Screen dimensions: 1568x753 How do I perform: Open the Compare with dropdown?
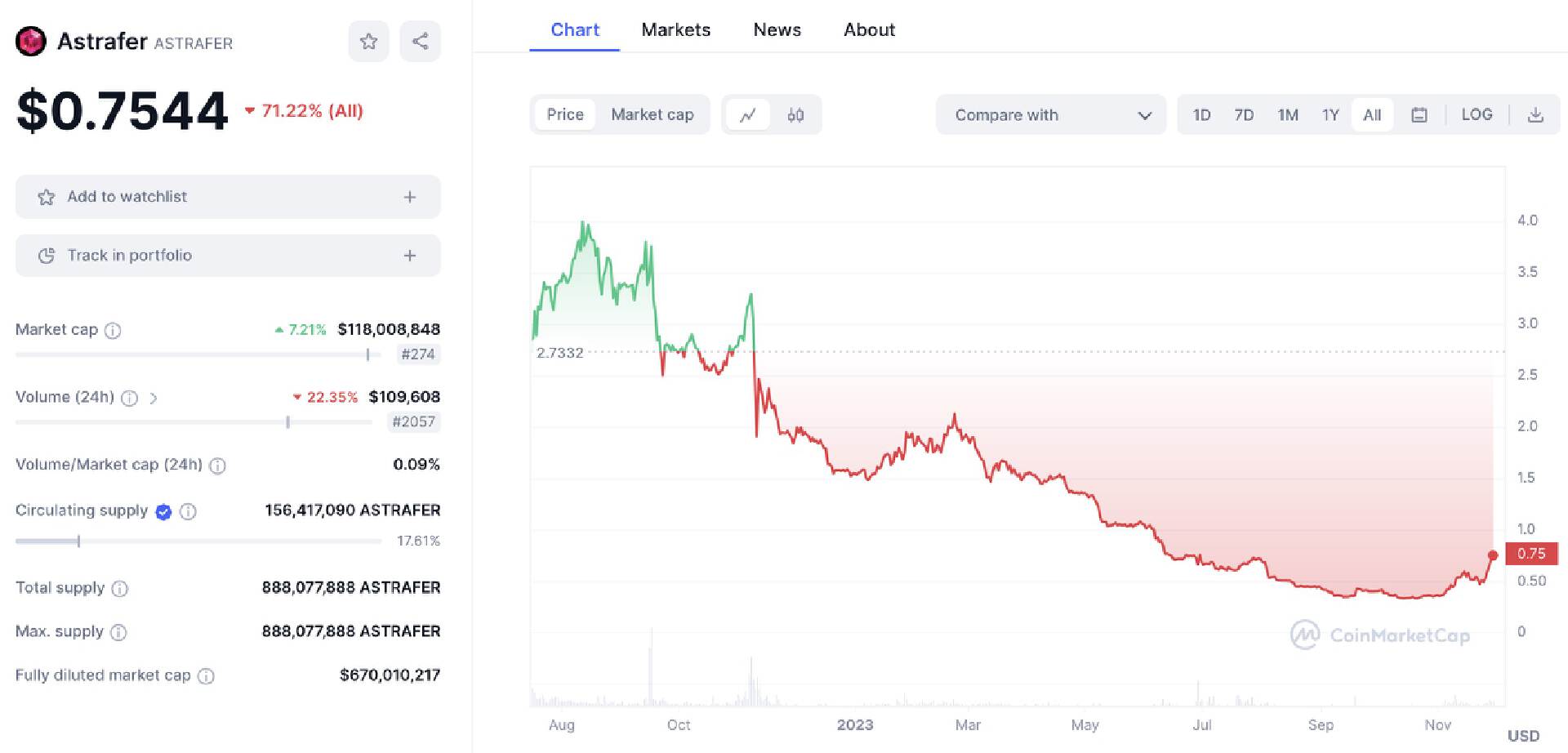pos(1051,115)
